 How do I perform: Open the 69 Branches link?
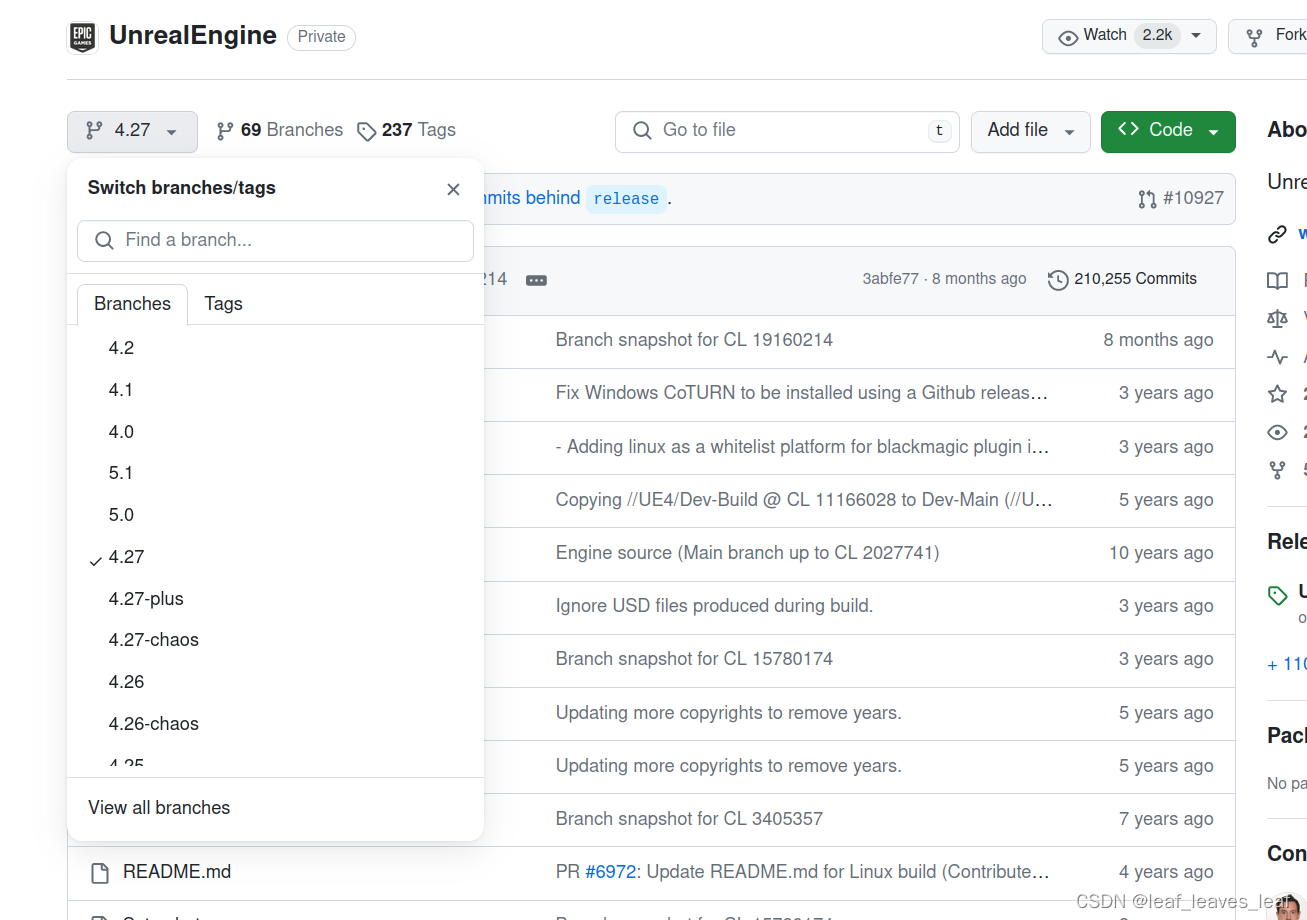point(279,130)
